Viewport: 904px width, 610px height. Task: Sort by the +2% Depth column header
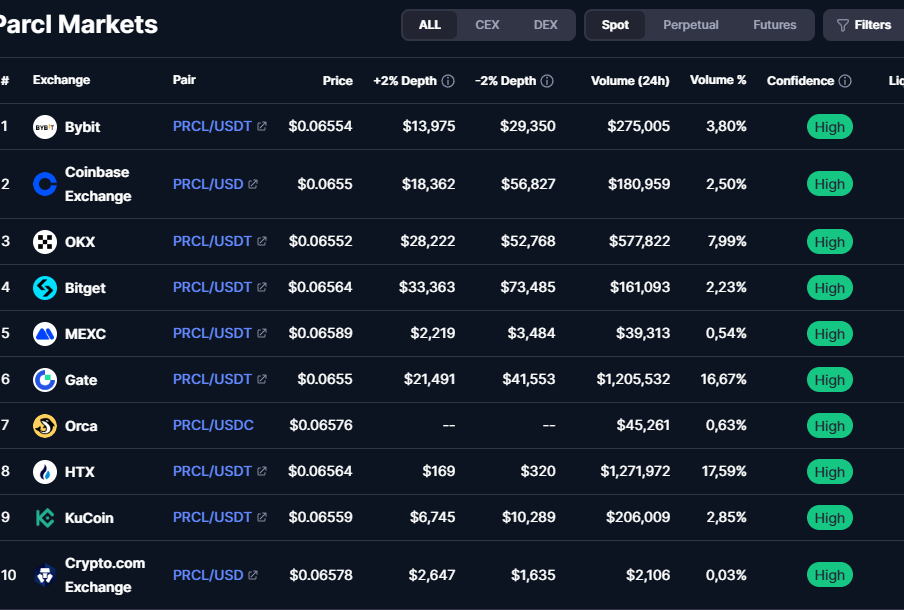(x=405, y=81)
